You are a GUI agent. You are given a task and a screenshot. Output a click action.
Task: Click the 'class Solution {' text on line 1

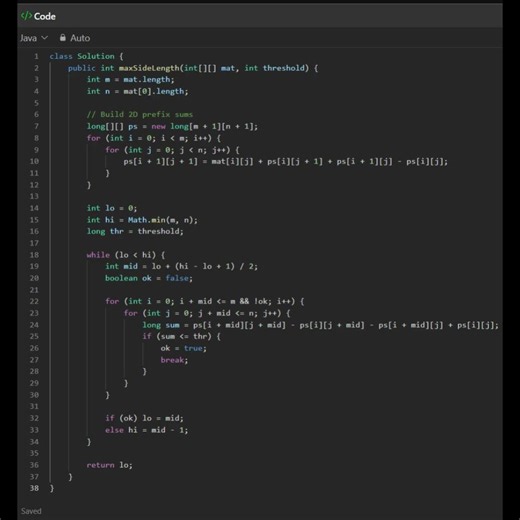point(86,56)
